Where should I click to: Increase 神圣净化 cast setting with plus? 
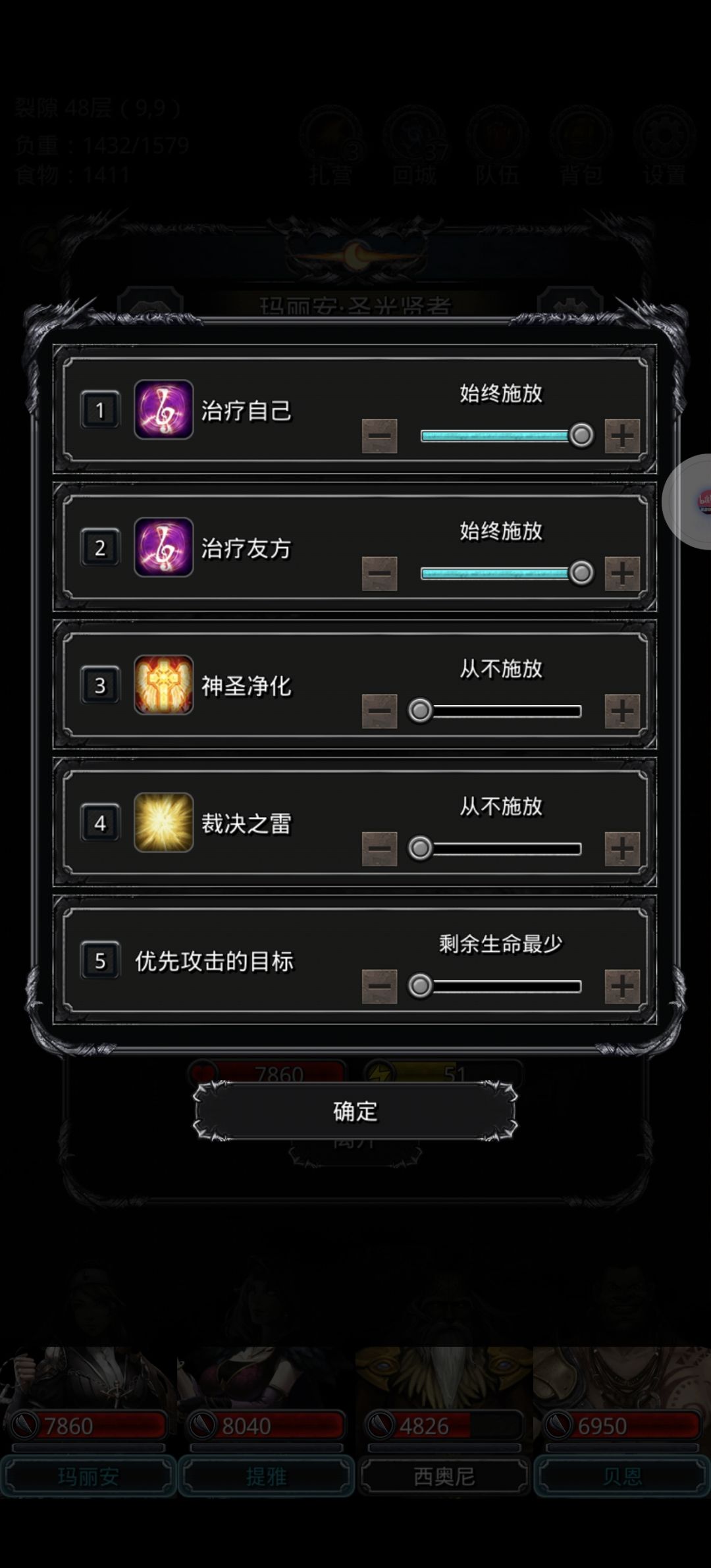click(622, 711)
